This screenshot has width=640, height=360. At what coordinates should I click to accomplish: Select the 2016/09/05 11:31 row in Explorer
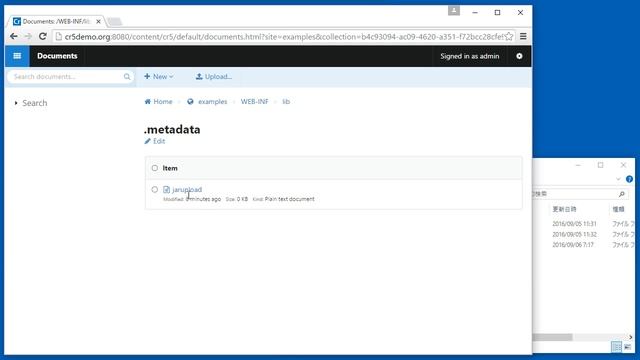pyautogui.click(x=584, y=224)
